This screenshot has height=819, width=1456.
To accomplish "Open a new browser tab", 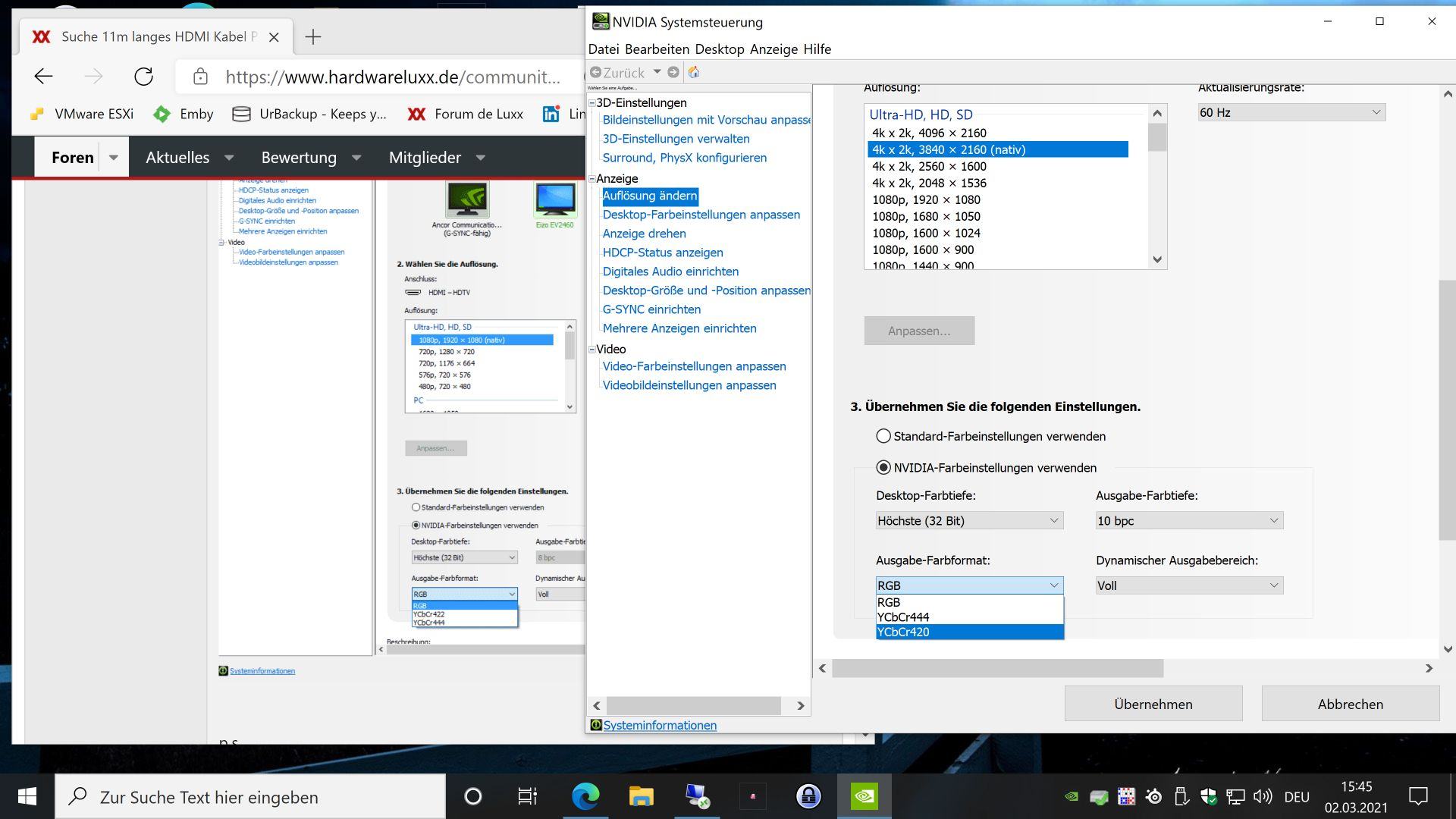I will tap(312, 36).
